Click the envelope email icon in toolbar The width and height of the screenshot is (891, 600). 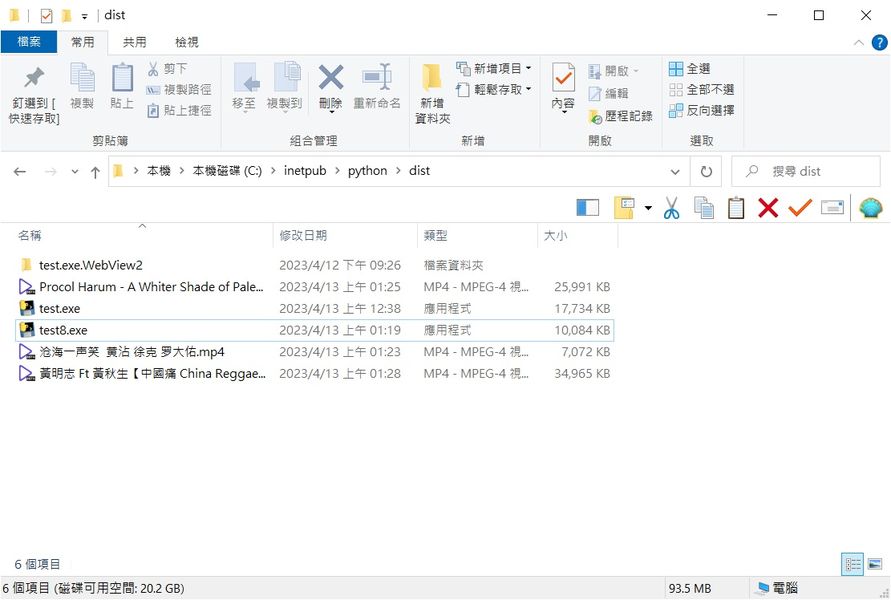click(x=832, y=208)
